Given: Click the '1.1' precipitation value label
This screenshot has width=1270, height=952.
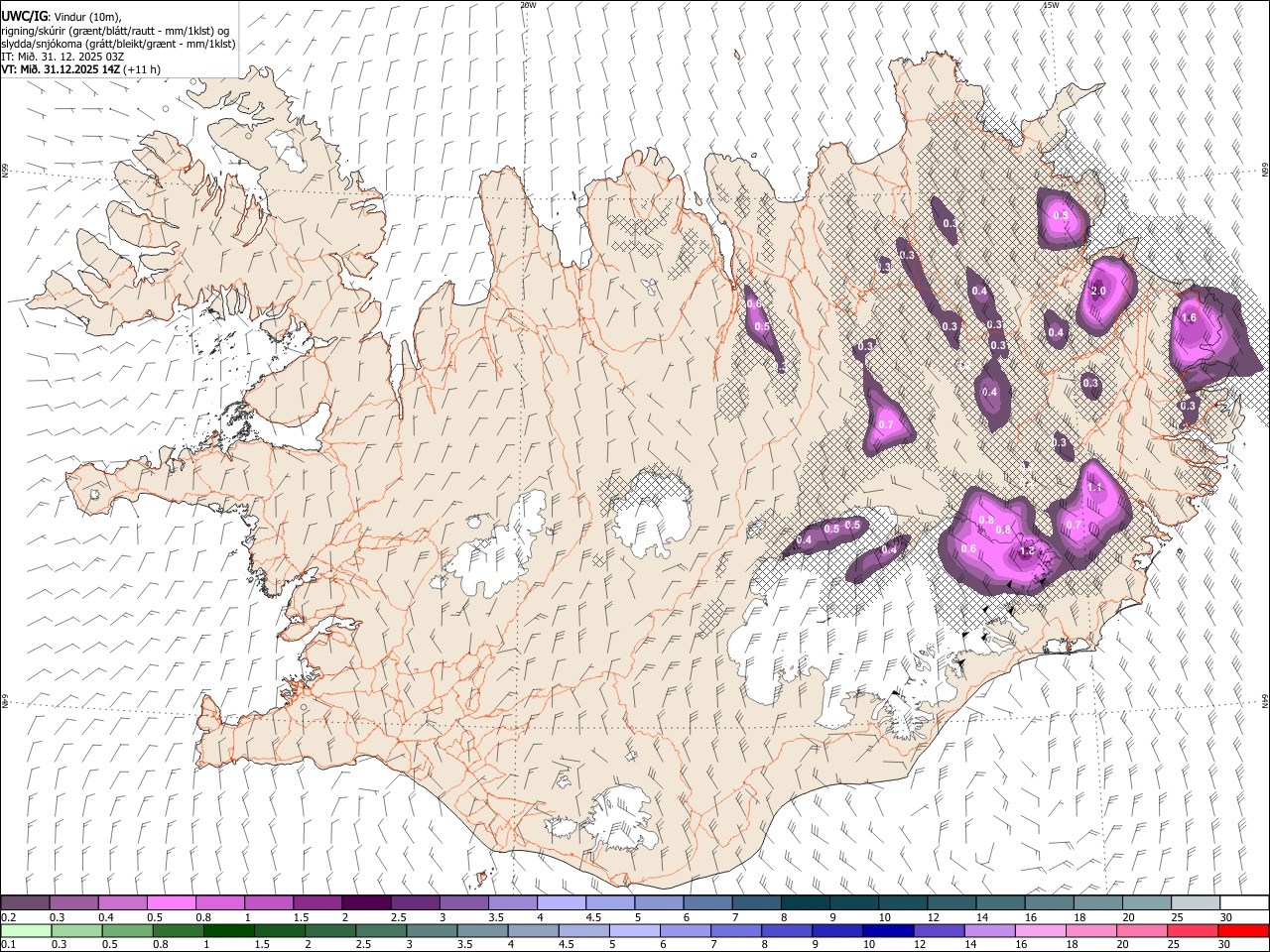Looking at the screenshot, I should (1095, 487).
